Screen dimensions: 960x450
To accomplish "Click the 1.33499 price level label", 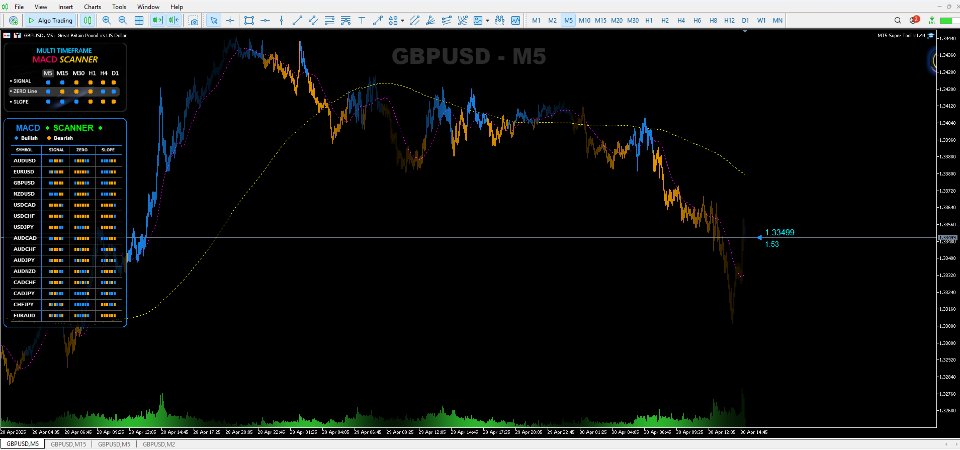I will pos(780,233).
